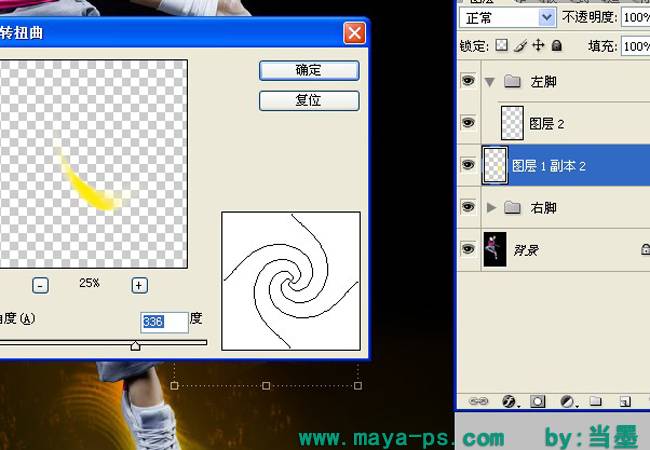Open the blend mode 正常 dropdown
The image size is (650, 450).
click(x=507, y=18)
